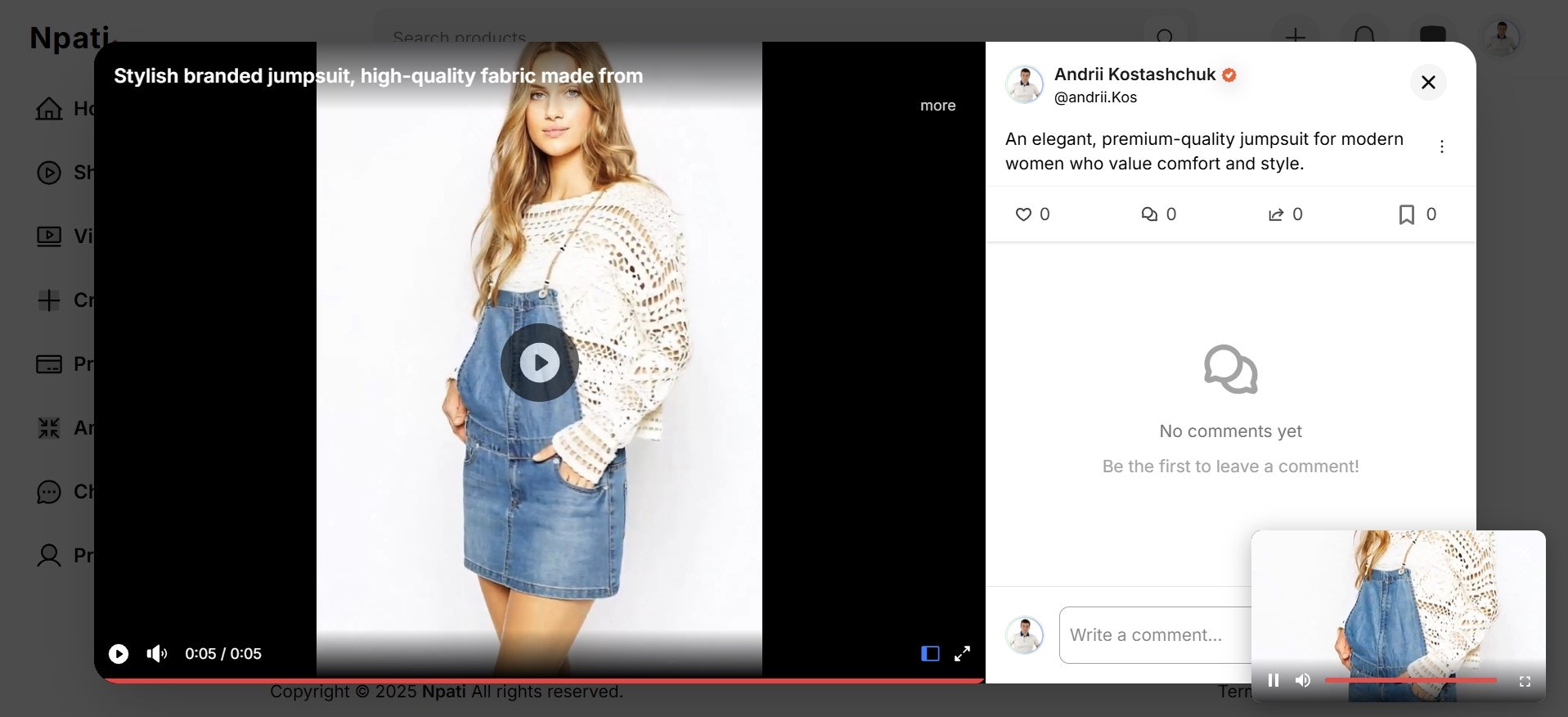Open the user avatar menu in top bar
This screenshot has height=717, width=1568.
click(x=1502, y=38)
